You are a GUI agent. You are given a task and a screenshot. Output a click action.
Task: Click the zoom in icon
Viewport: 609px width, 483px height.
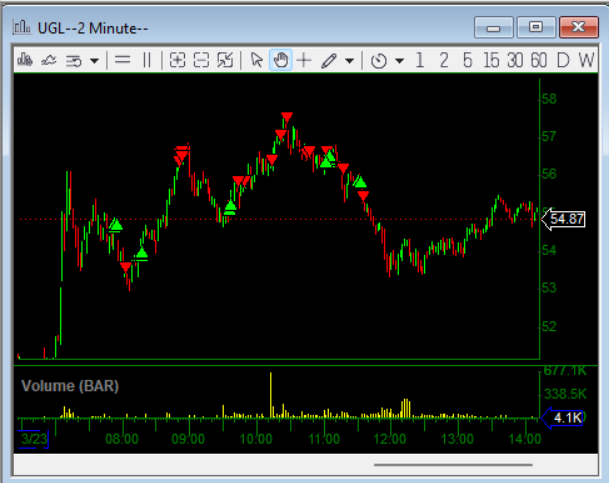177,60
